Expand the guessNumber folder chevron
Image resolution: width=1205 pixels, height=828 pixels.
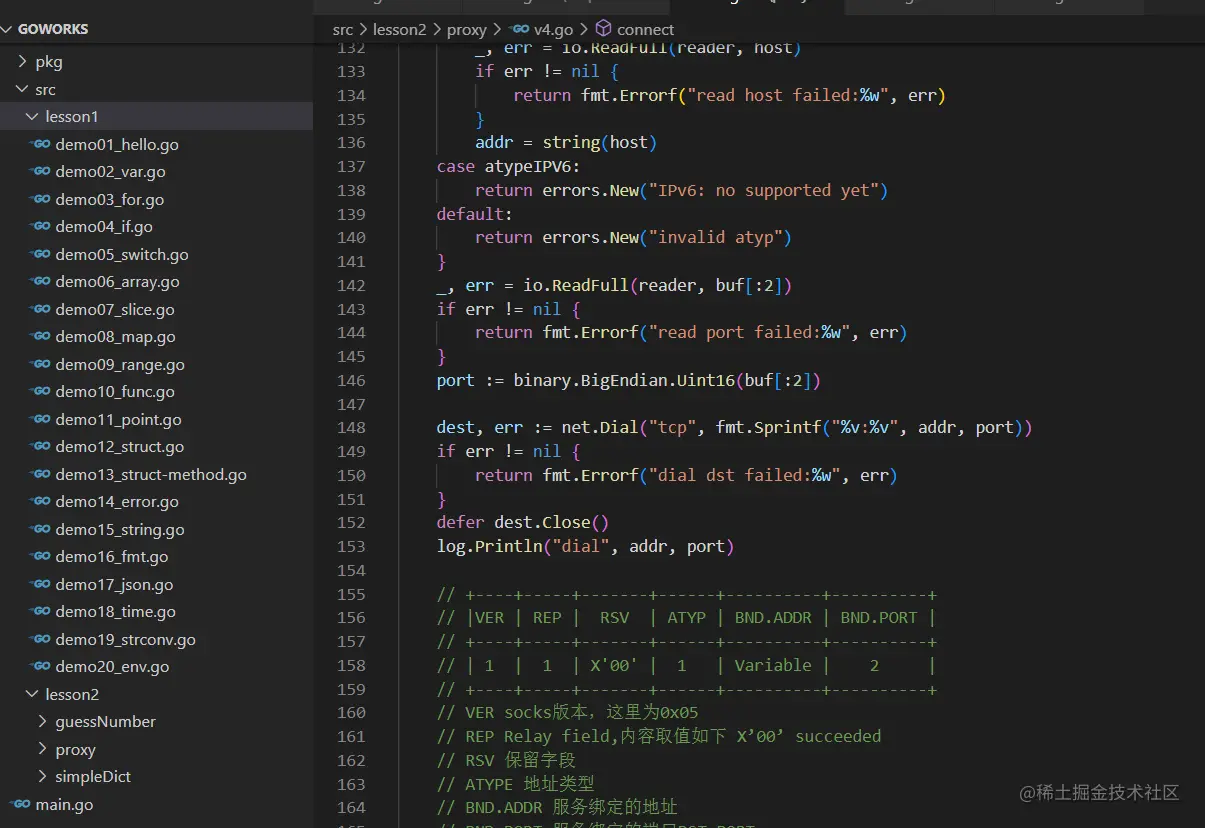tap(42, 721)
